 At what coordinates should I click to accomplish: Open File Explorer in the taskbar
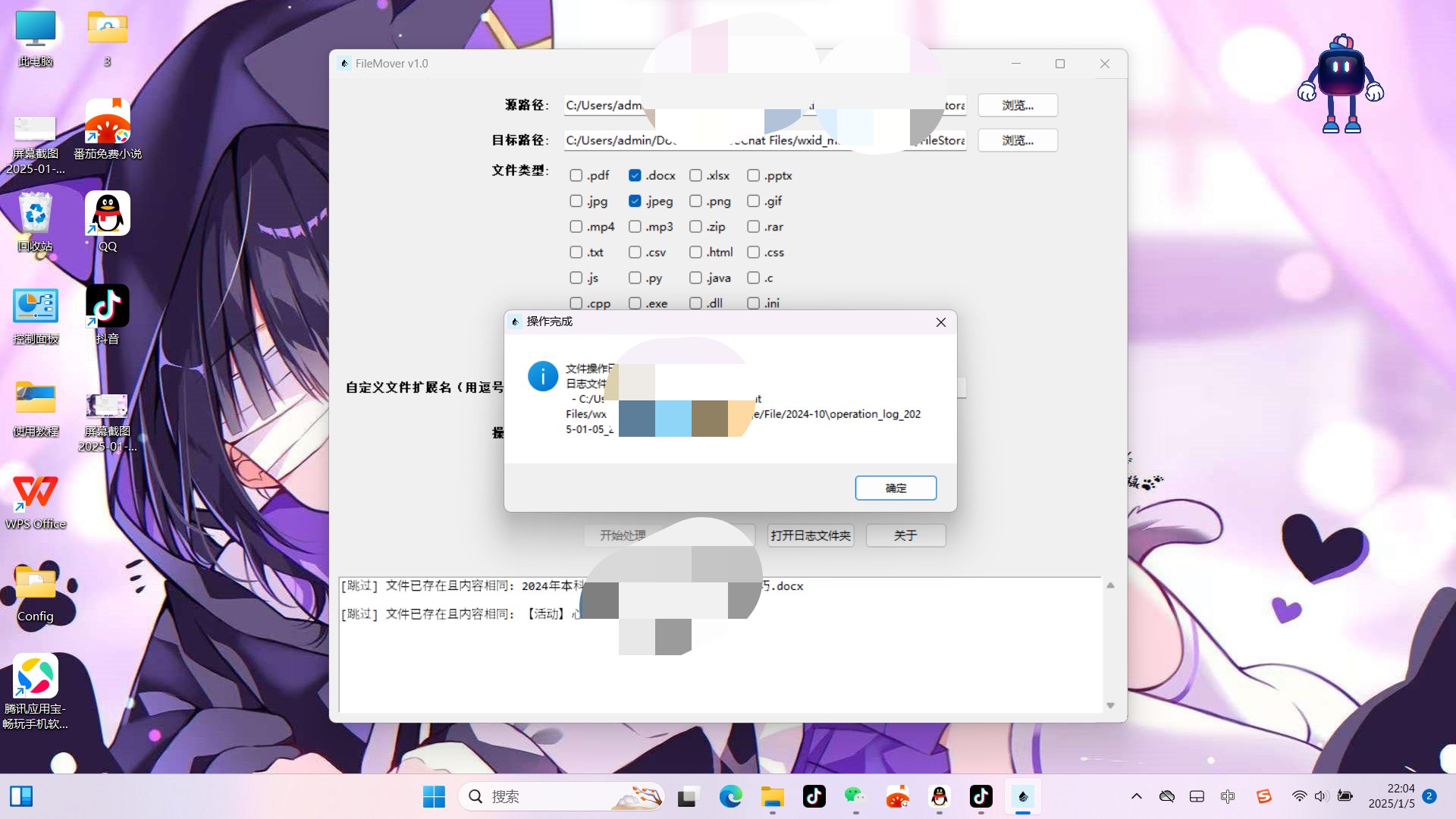click(x=772, y=796)
